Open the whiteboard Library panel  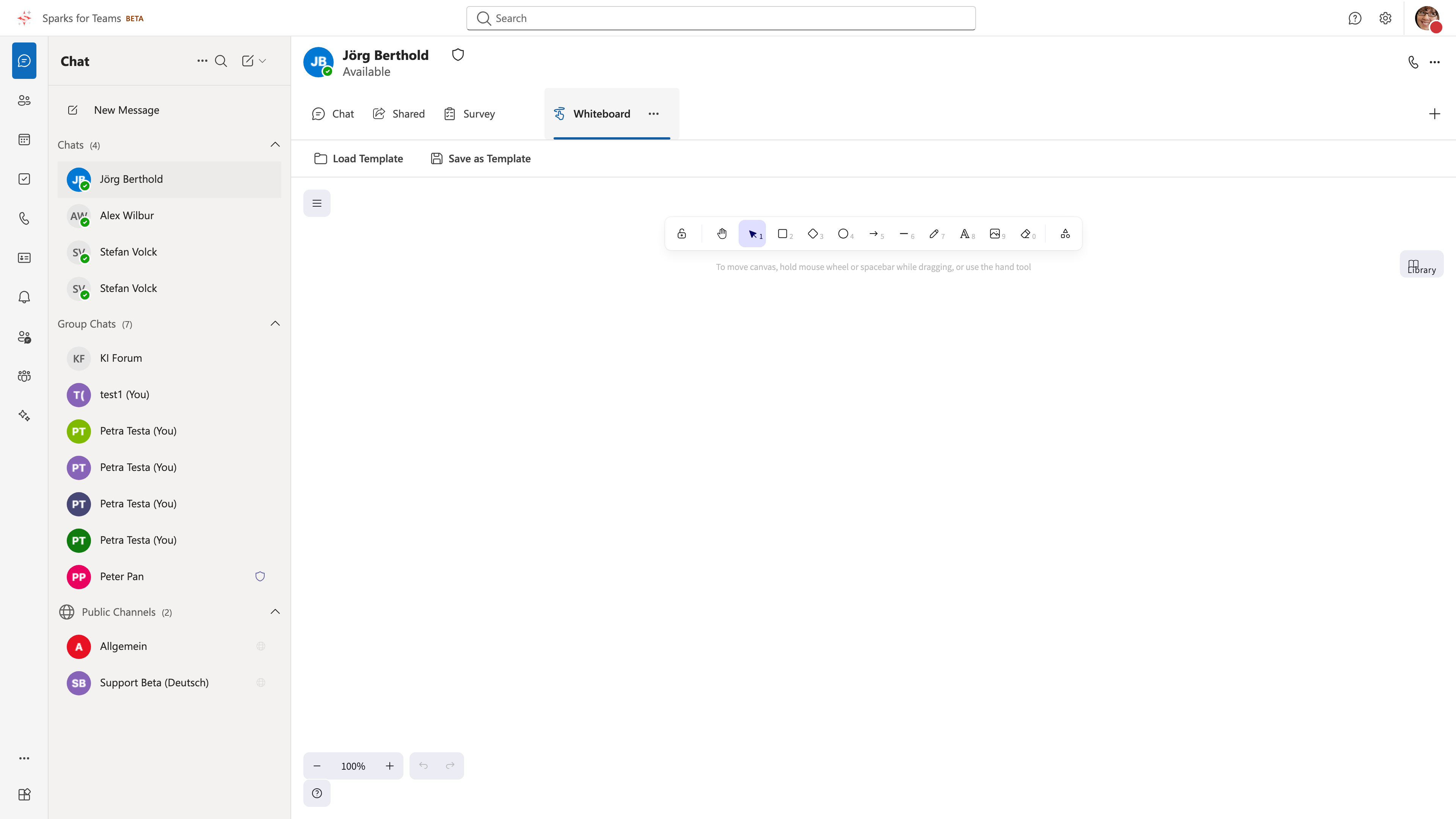pyautogui.click(x=1421, y=264)
